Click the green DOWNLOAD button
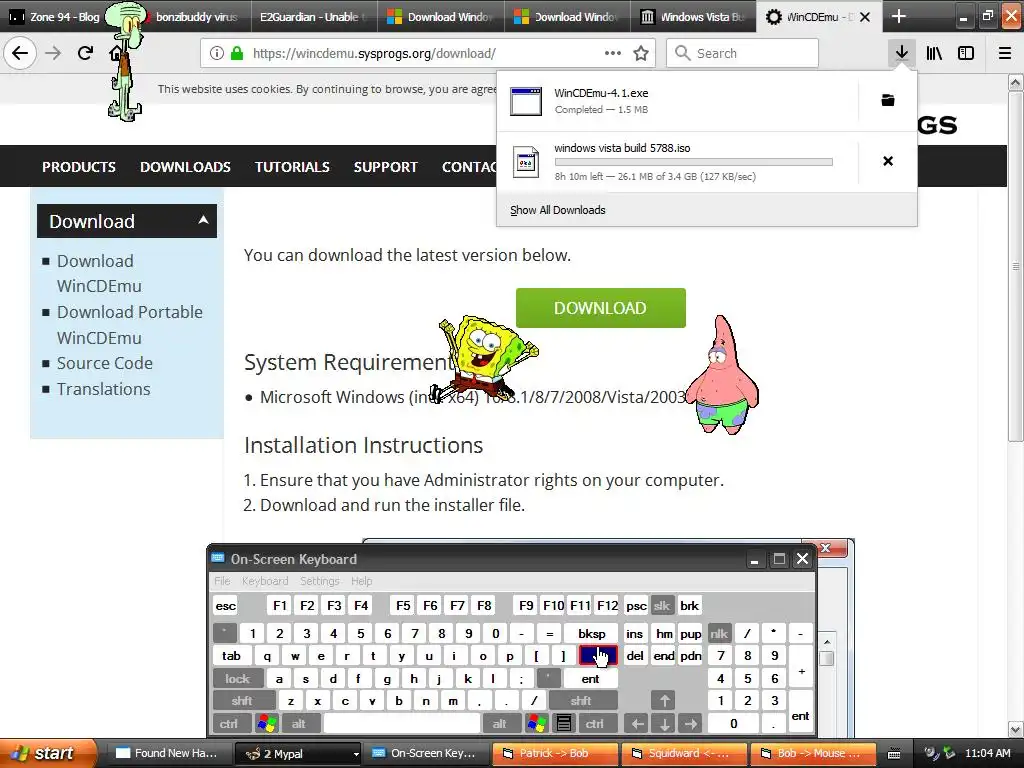The height and width of the screenshot is (768, 1024). (x=601, y=308)
